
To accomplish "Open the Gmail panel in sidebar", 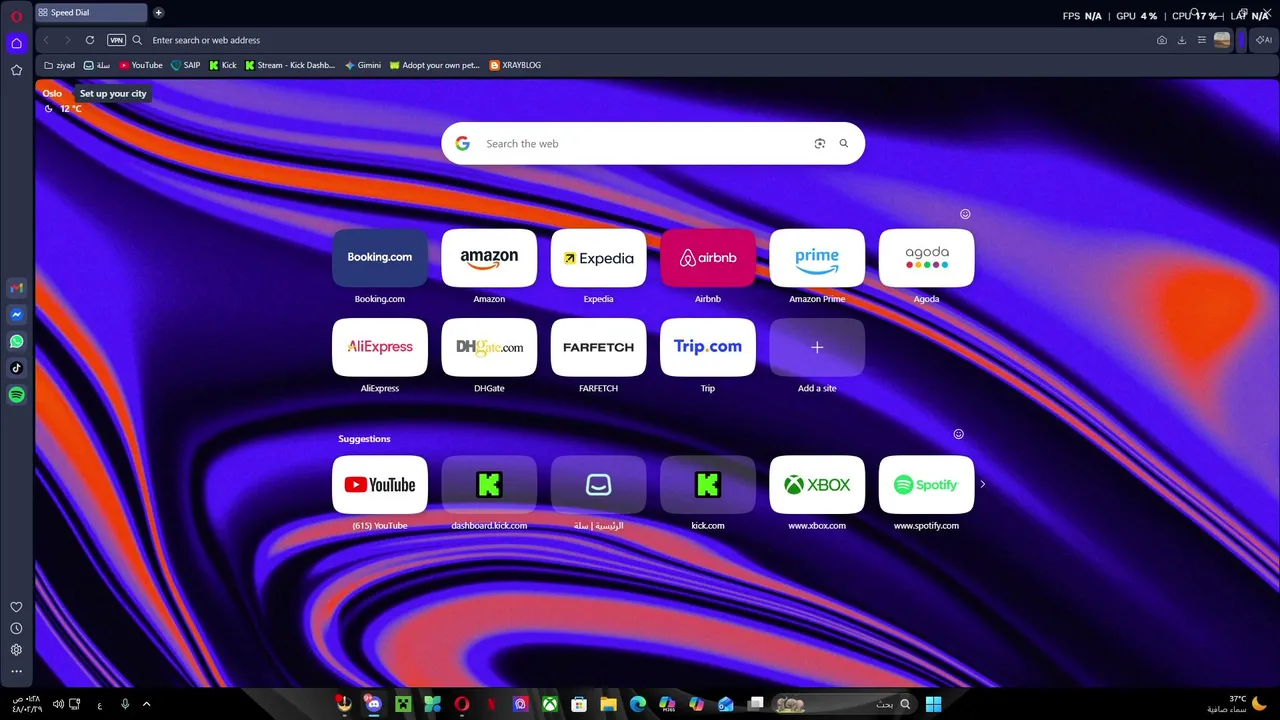I will pos(16,288).
